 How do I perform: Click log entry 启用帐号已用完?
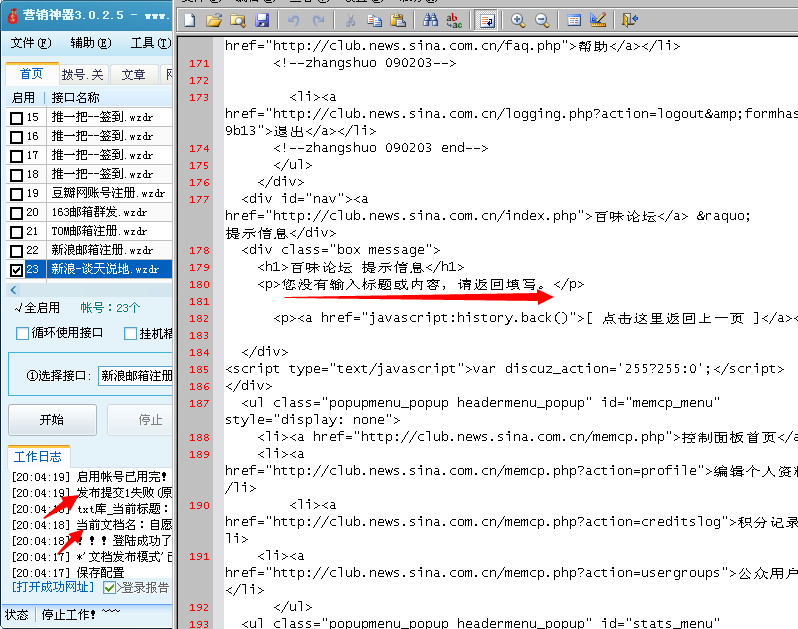92,477
